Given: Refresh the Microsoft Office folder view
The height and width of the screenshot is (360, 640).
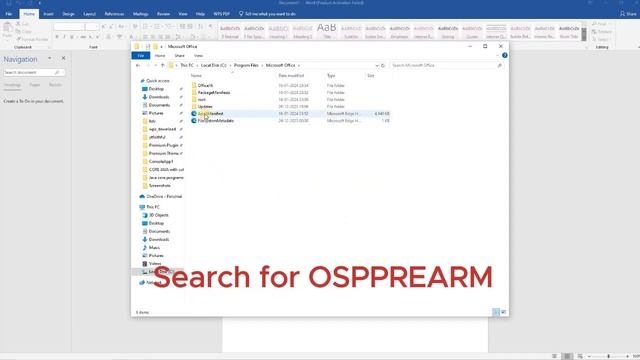Looking at the screenshot, I should 383,65.
